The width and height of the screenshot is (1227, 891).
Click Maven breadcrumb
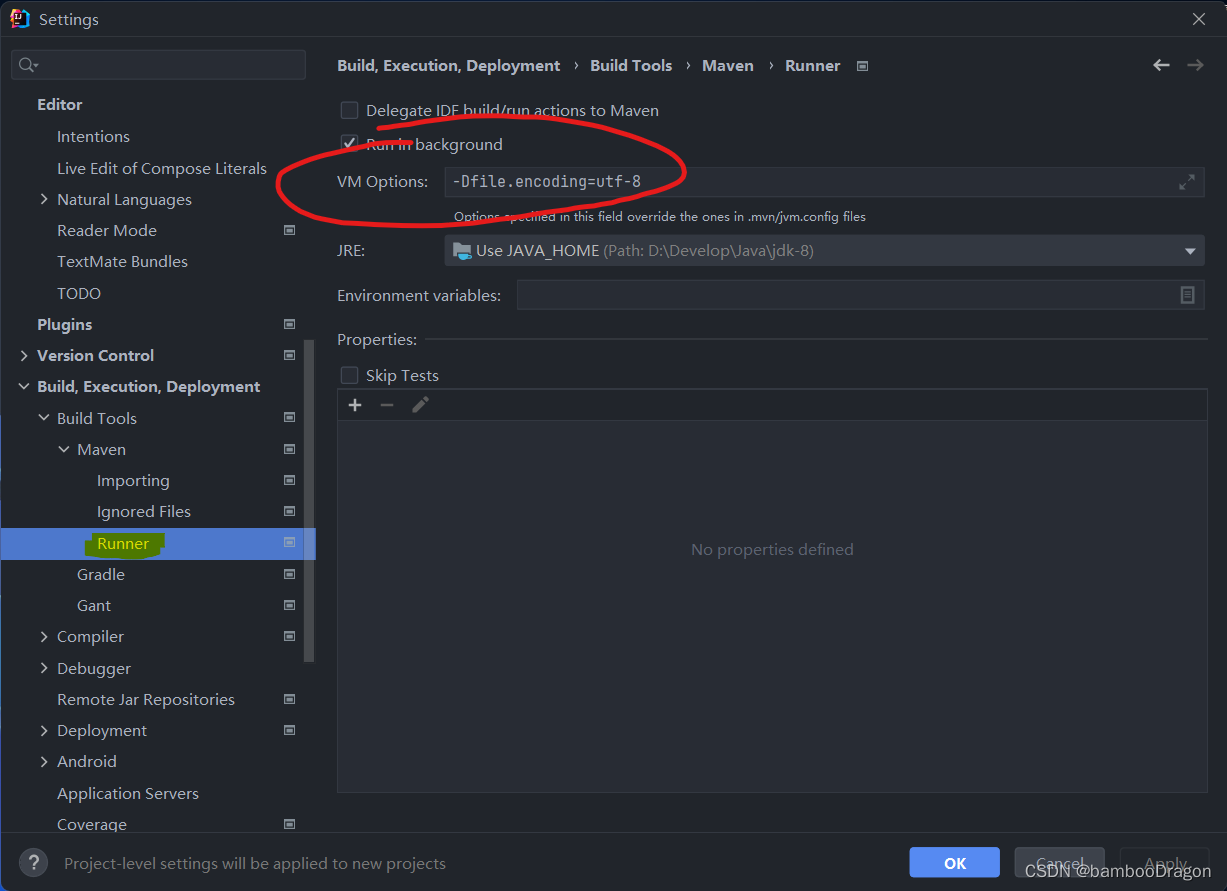[x=728, y=65]
